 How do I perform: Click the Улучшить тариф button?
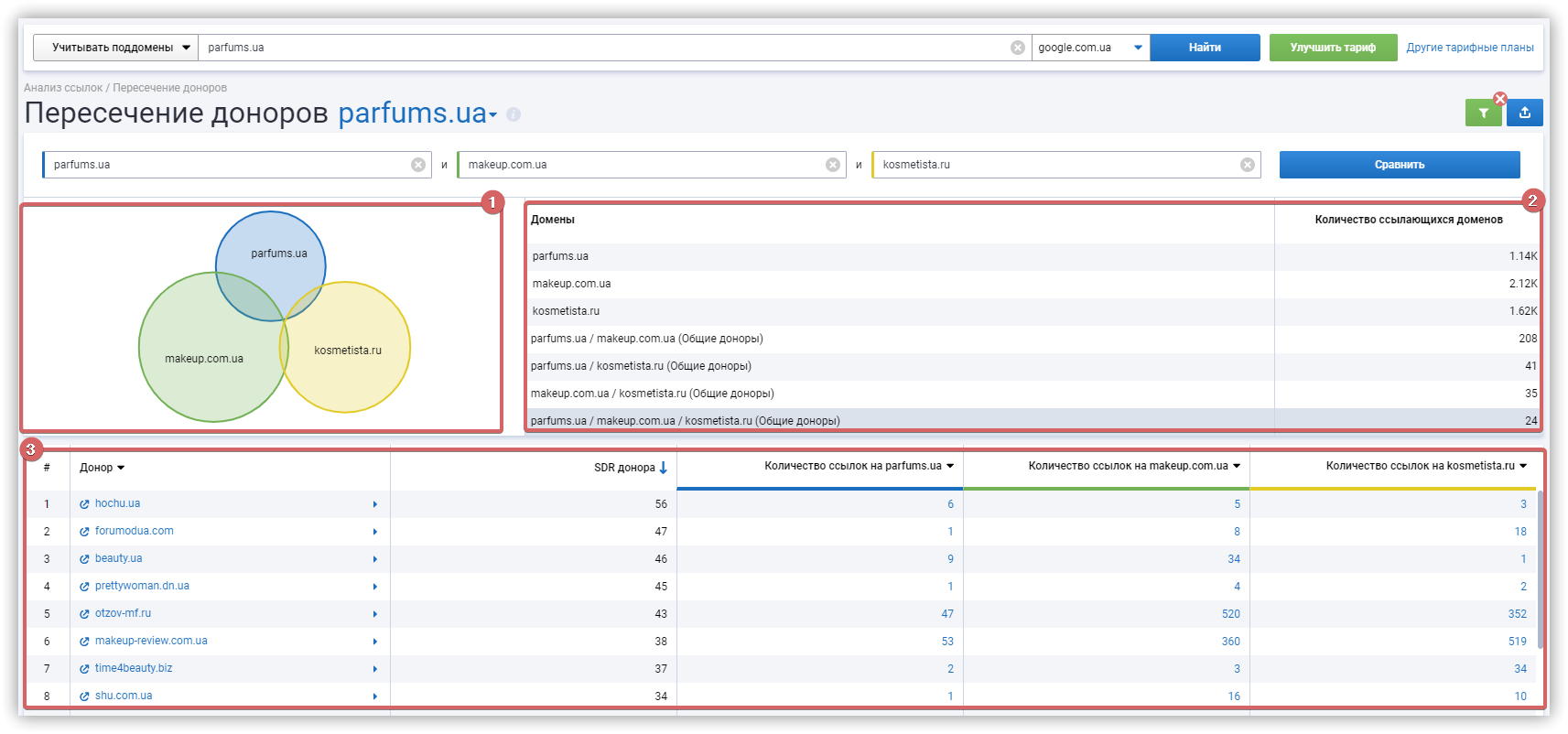pos(1333,48)
